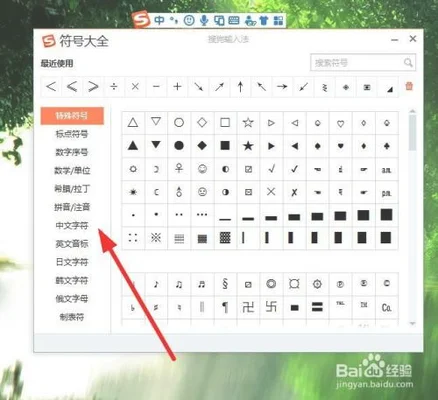Select the 数学/单位 category
The height and width of the screenshot is (400, 438).
click(72, 171)
